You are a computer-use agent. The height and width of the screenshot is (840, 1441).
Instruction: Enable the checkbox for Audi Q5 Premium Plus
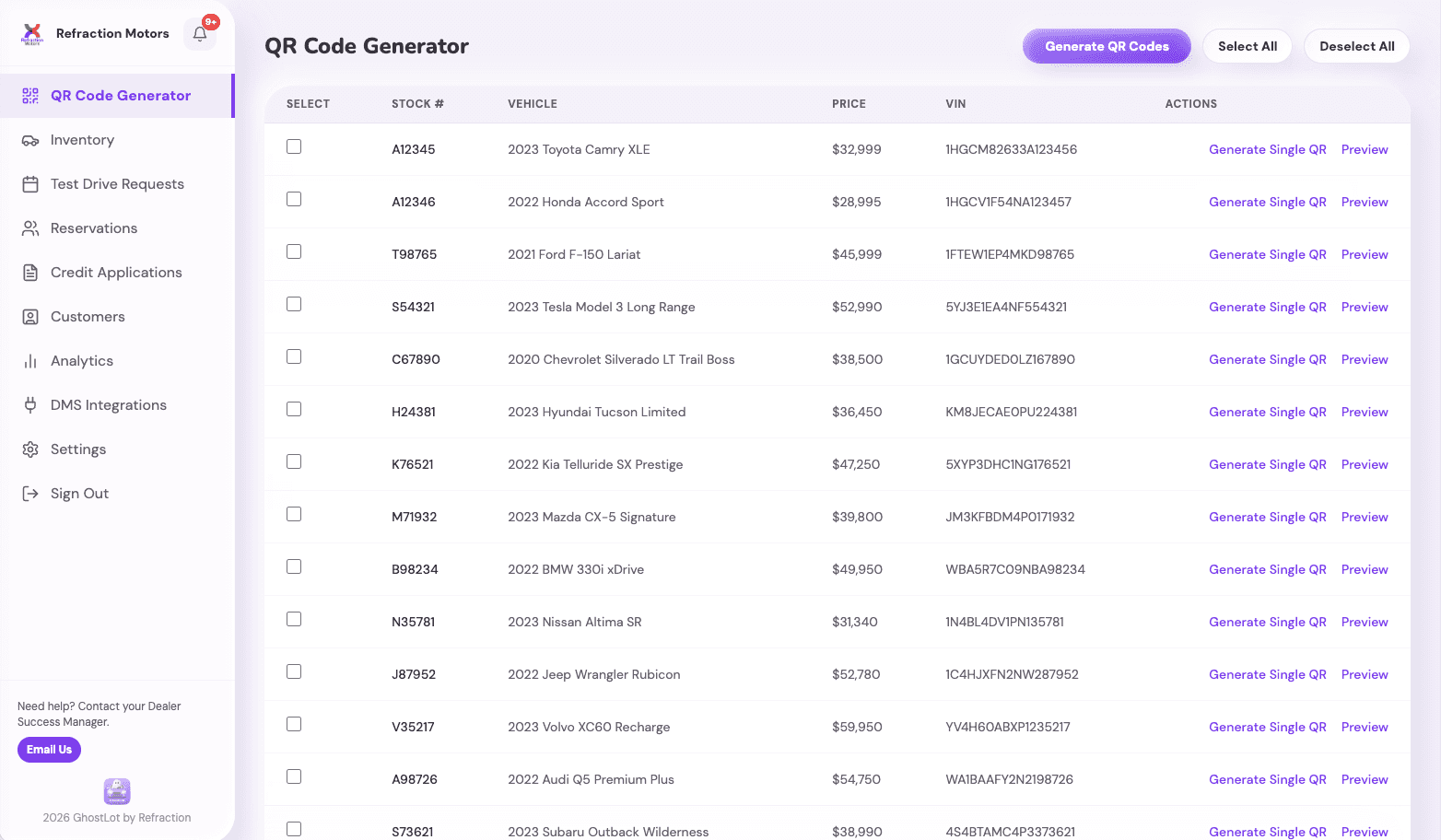[x=294, y=776]
